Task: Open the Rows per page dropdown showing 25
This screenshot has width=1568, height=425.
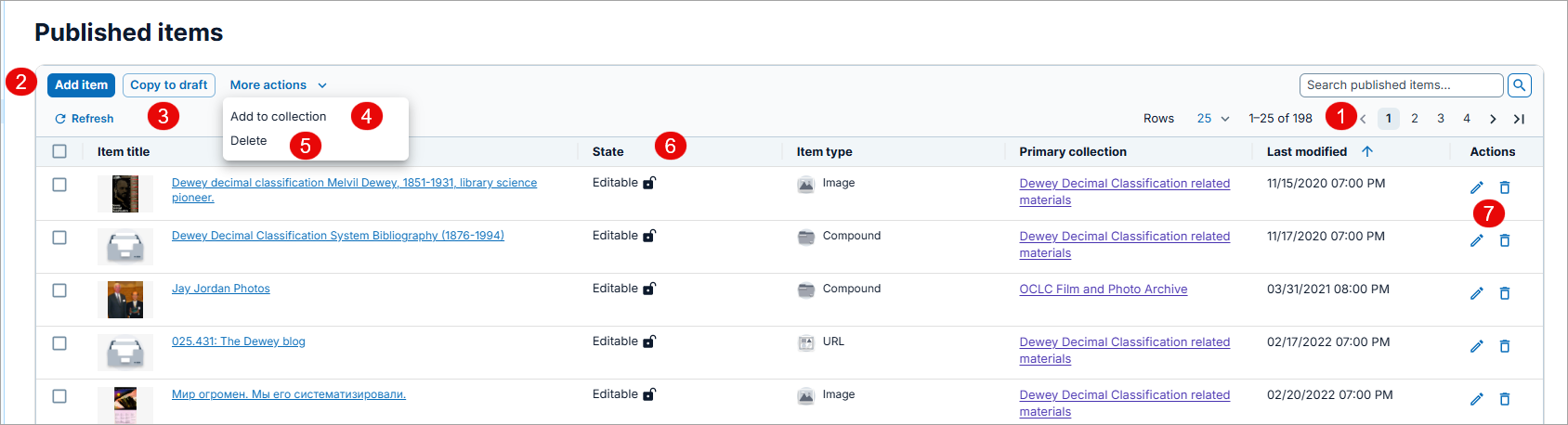Action: tap(1213, 119)
